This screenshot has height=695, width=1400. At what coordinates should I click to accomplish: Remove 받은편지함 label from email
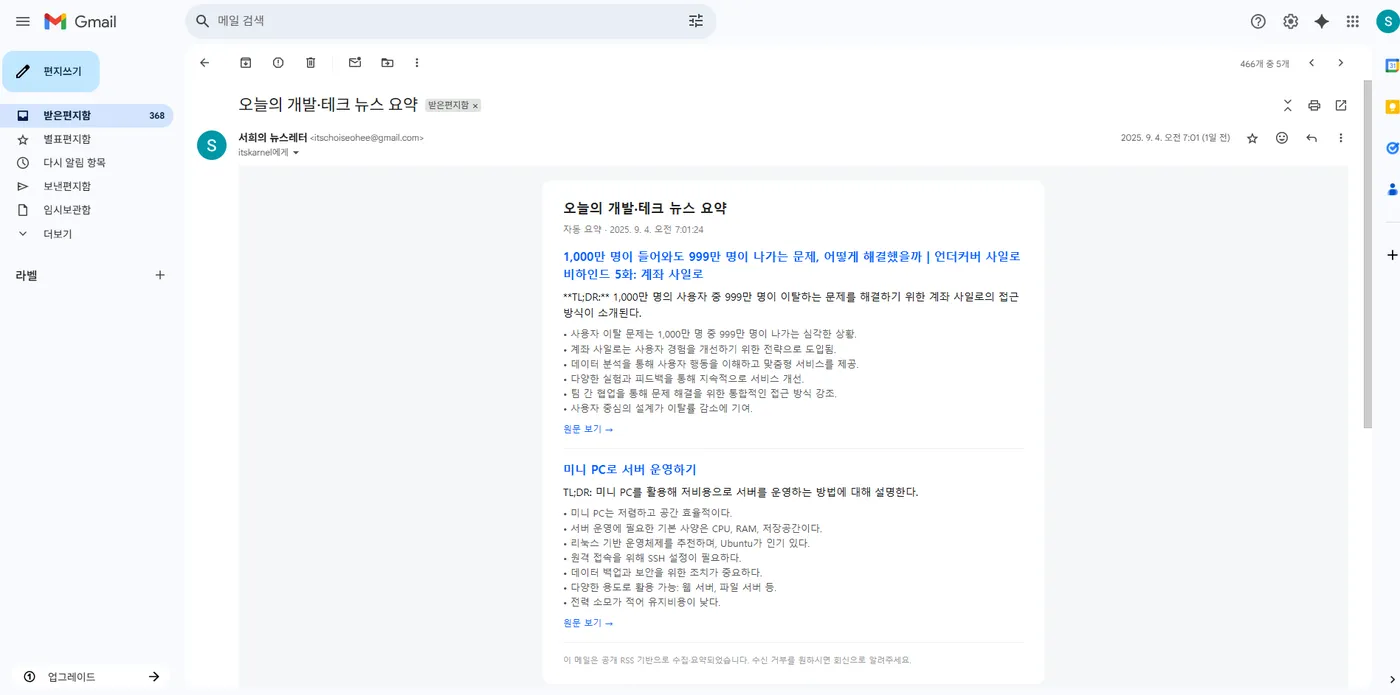point(475,105)
